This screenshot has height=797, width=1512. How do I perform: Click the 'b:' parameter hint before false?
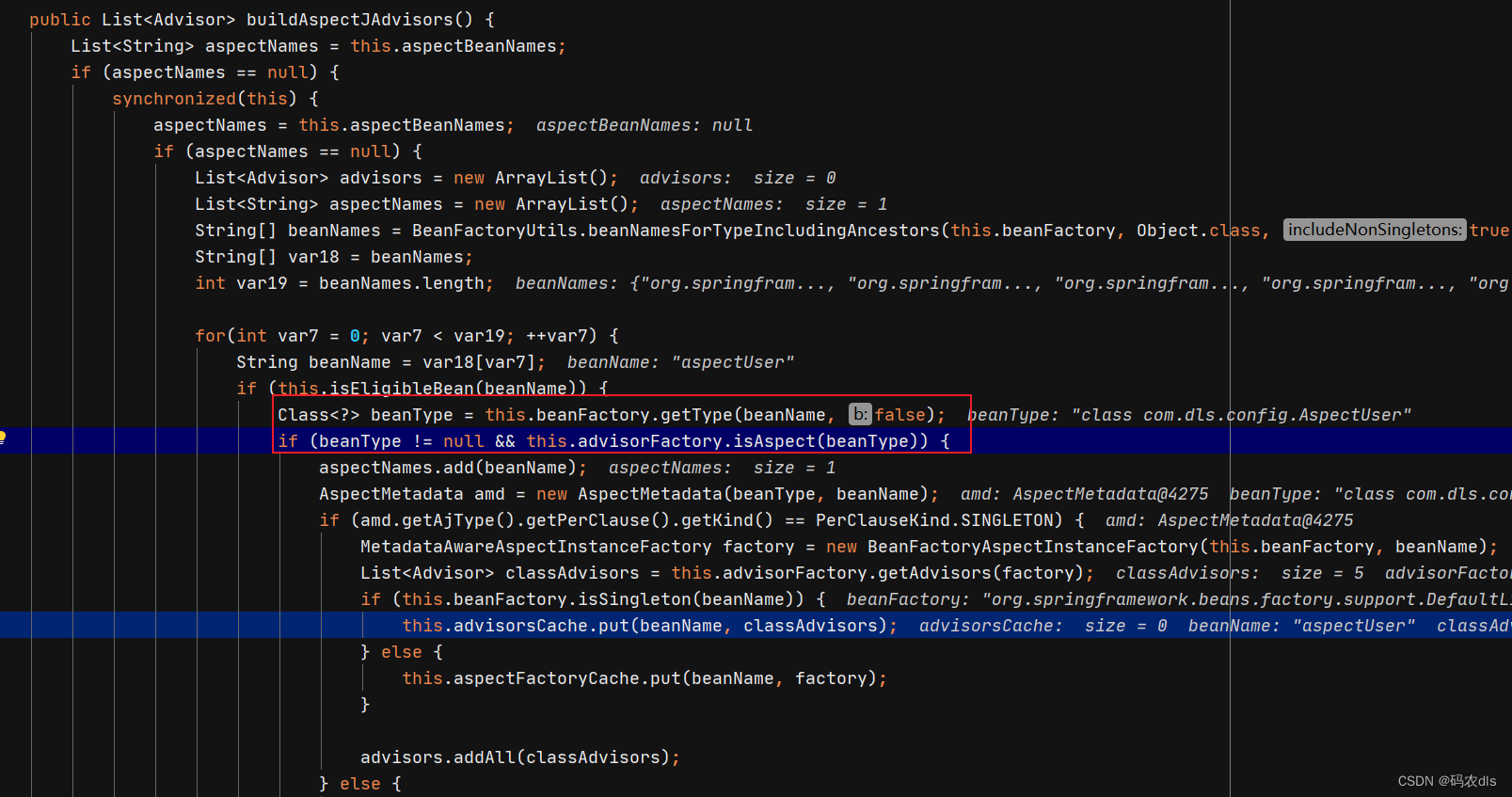point(860,414)
